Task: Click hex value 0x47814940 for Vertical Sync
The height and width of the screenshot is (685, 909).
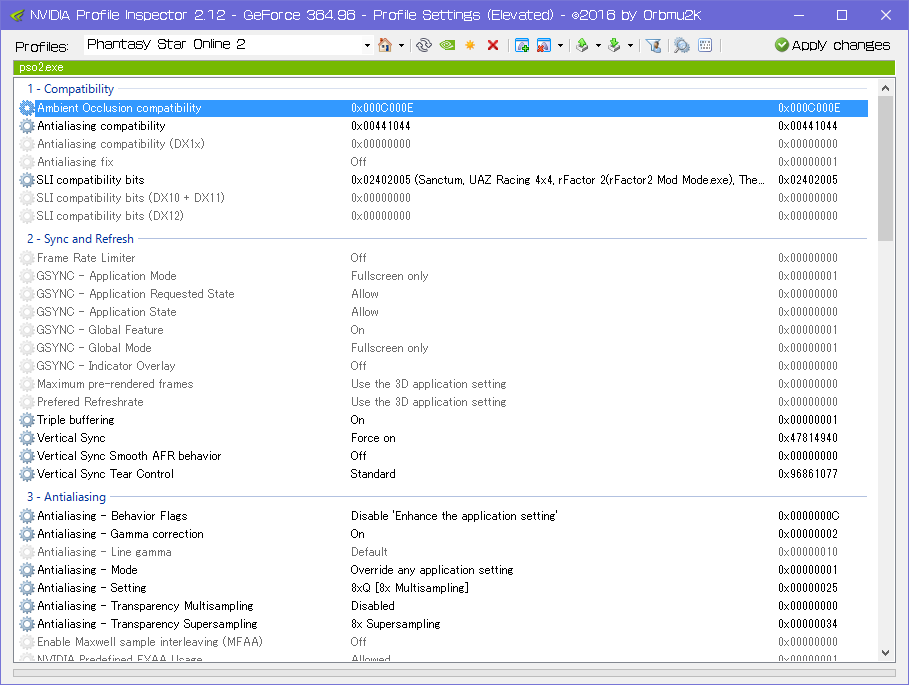Action: pos(808,438)
